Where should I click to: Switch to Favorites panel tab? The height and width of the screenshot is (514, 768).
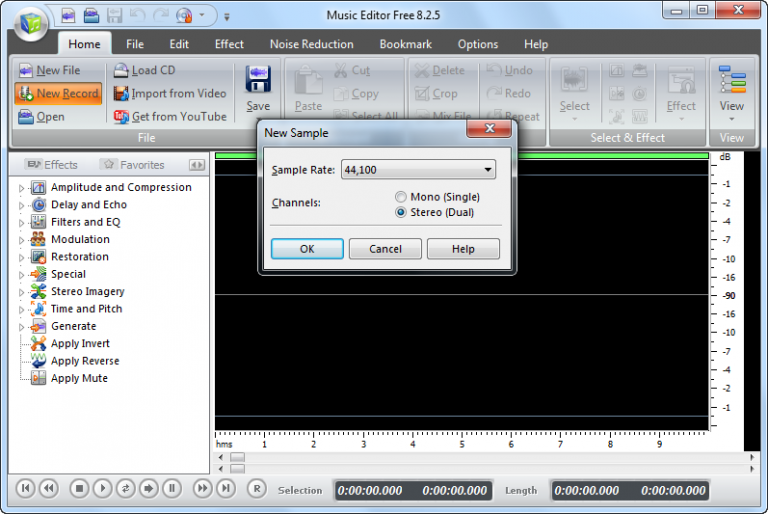click(132, 165)
